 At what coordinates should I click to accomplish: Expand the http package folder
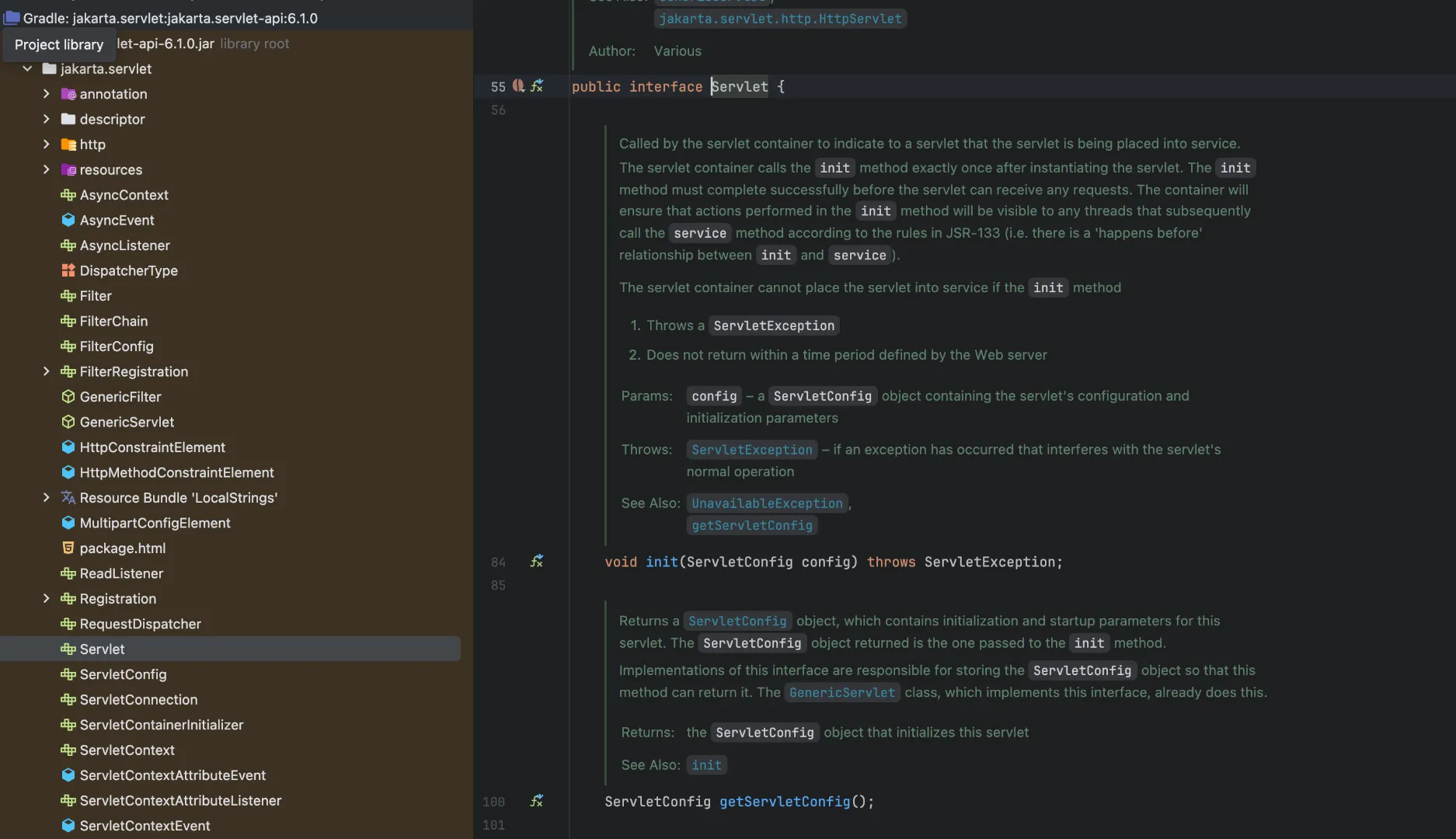pos(46,144)
